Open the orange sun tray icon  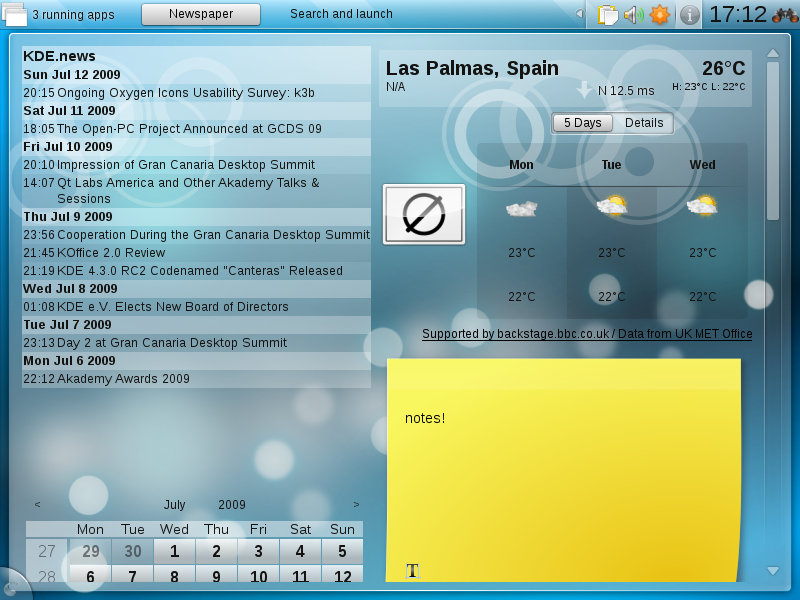coord(660,15)
